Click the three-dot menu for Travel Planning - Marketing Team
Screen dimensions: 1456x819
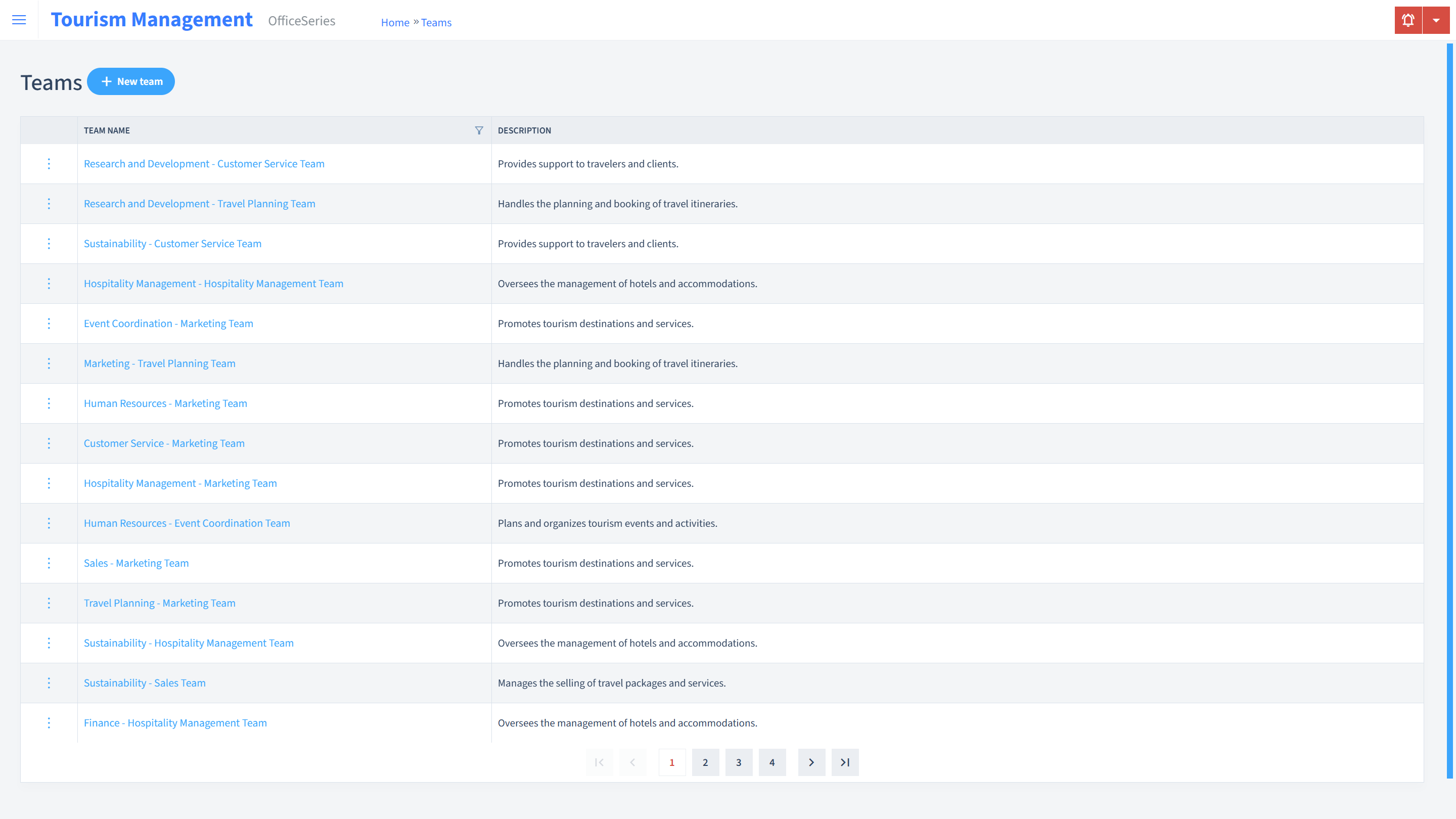49,603
